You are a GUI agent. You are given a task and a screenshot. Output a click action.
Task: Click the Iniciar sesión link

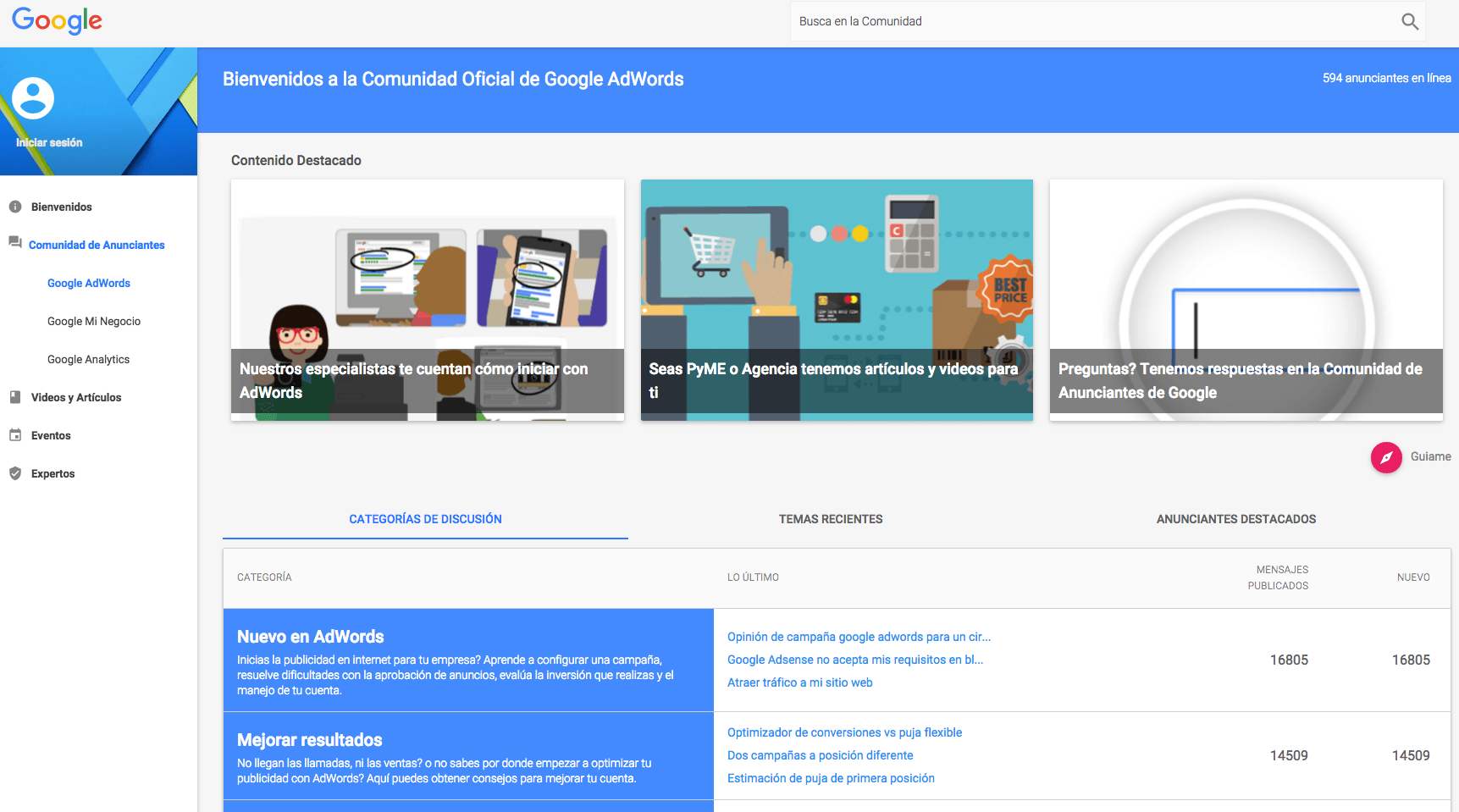(49, 142)
